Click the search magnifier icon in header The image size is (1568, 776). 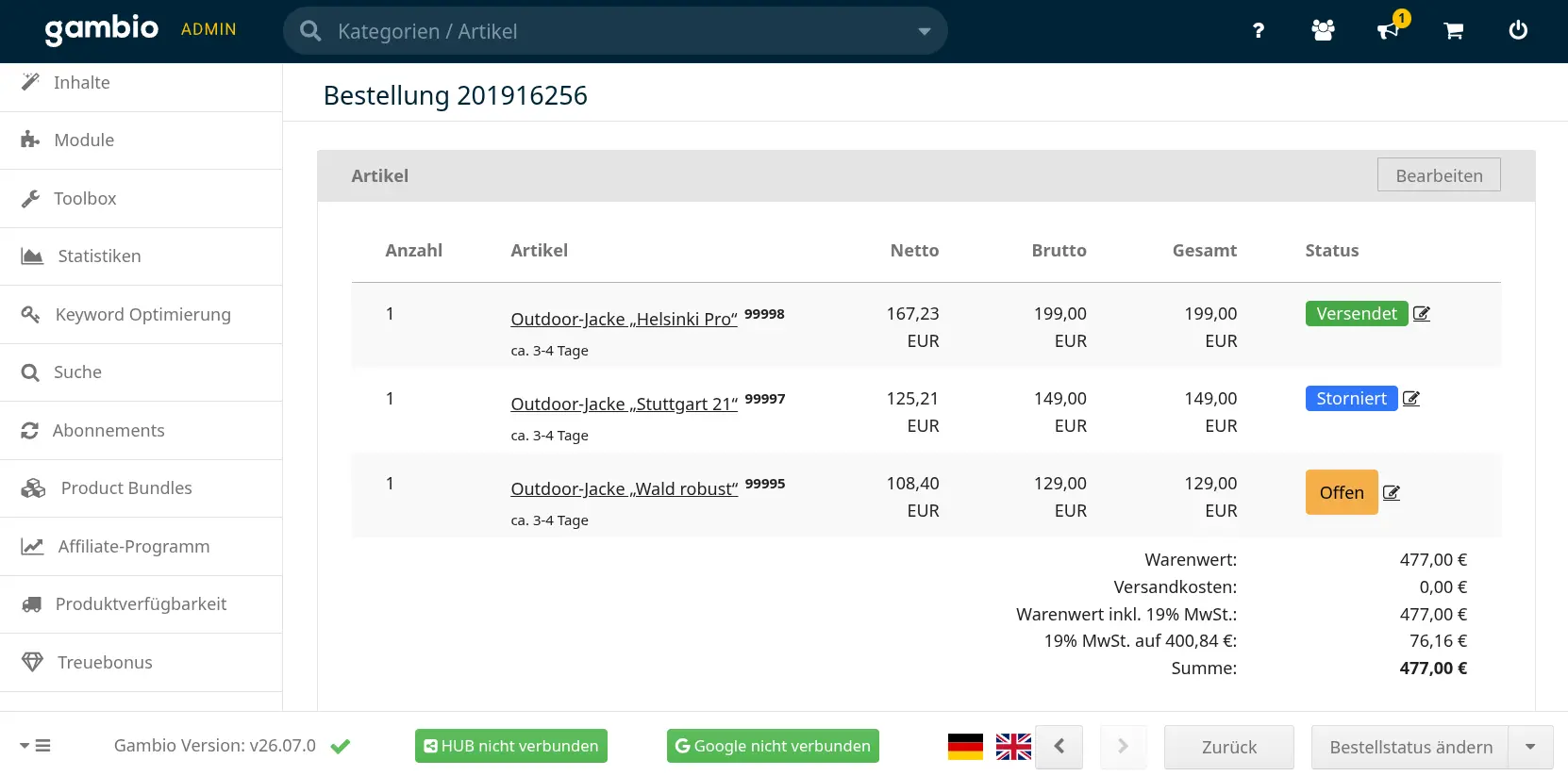coord(310,31)
